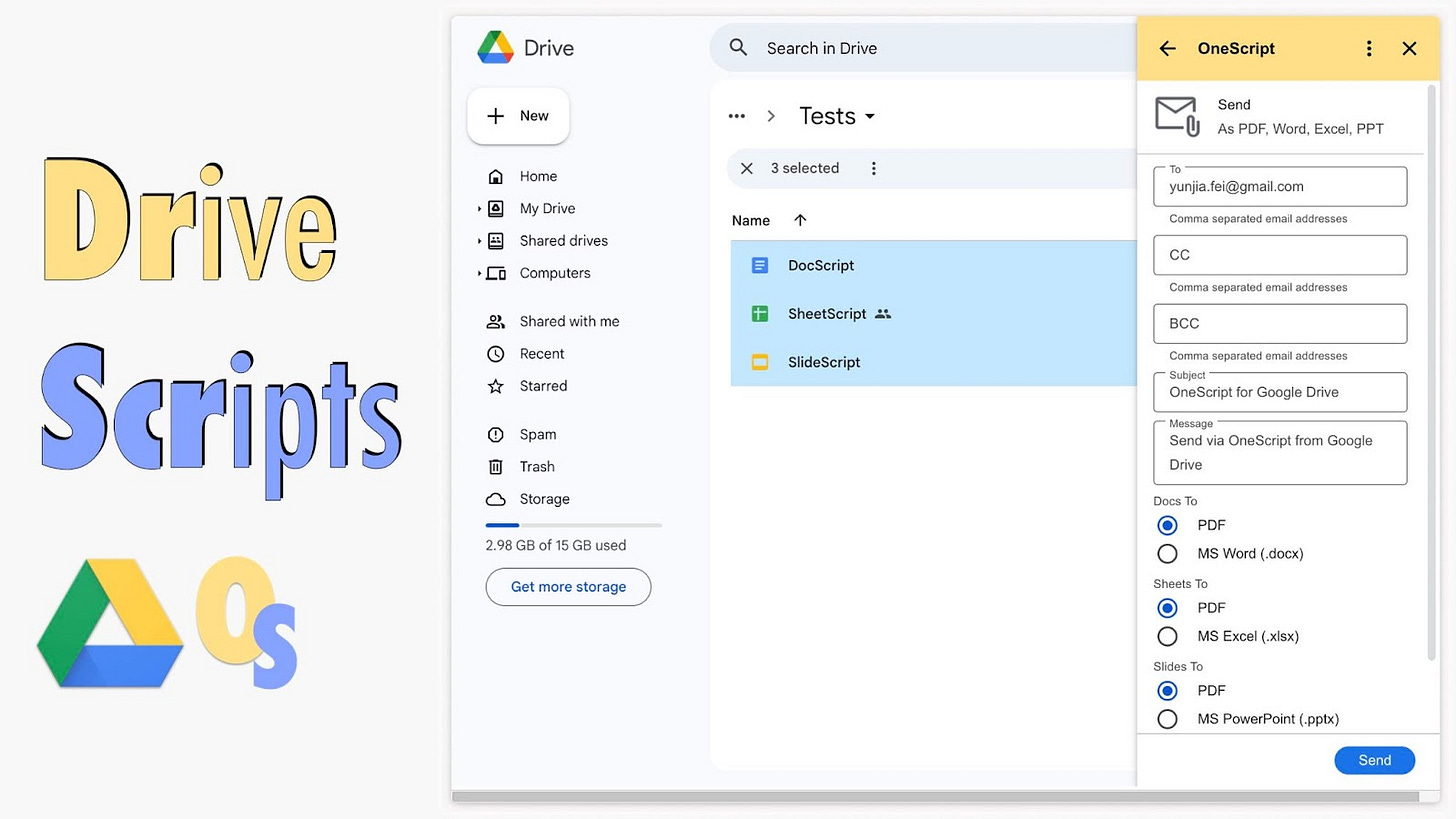This screenshot has width=1456, height=819.
Task: Click the BCC input field
Action: (x=1280, y=323)
